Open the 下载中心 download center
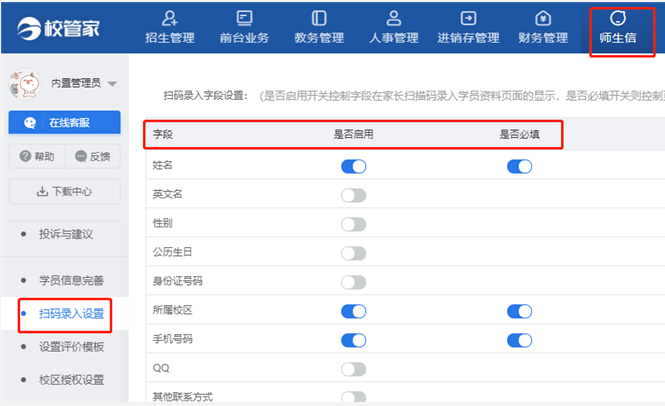 pos(64,191)
